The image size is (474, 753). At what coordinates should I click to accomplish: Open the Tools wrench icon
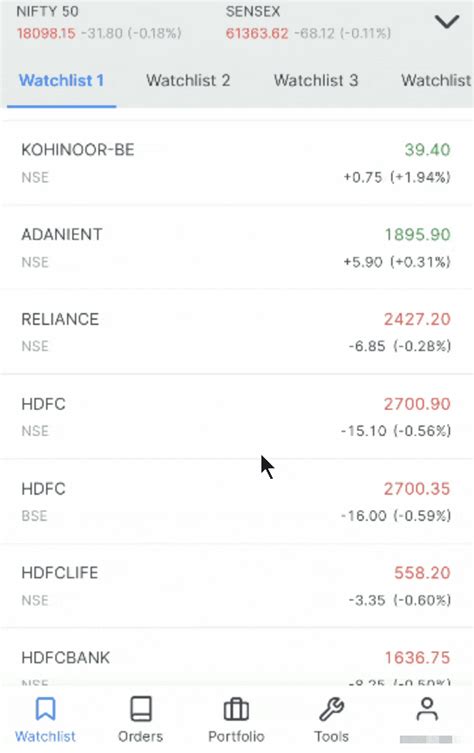(331, 709)
